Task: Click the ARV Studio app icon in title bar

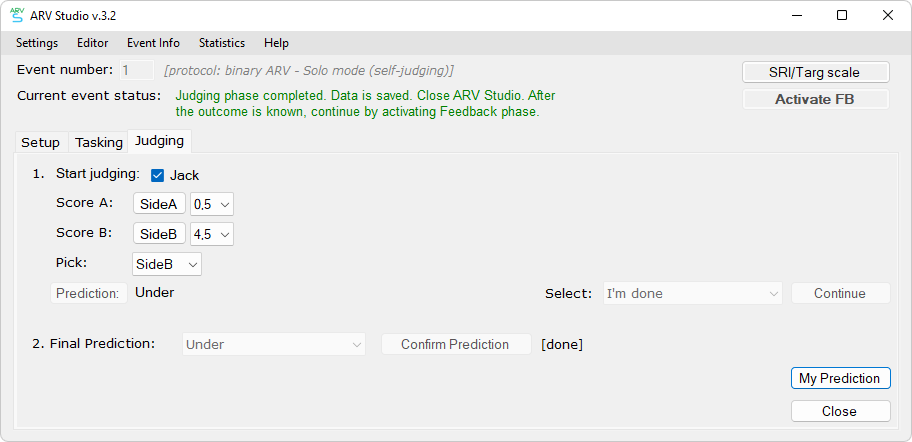Action: (x=17, y=16)
